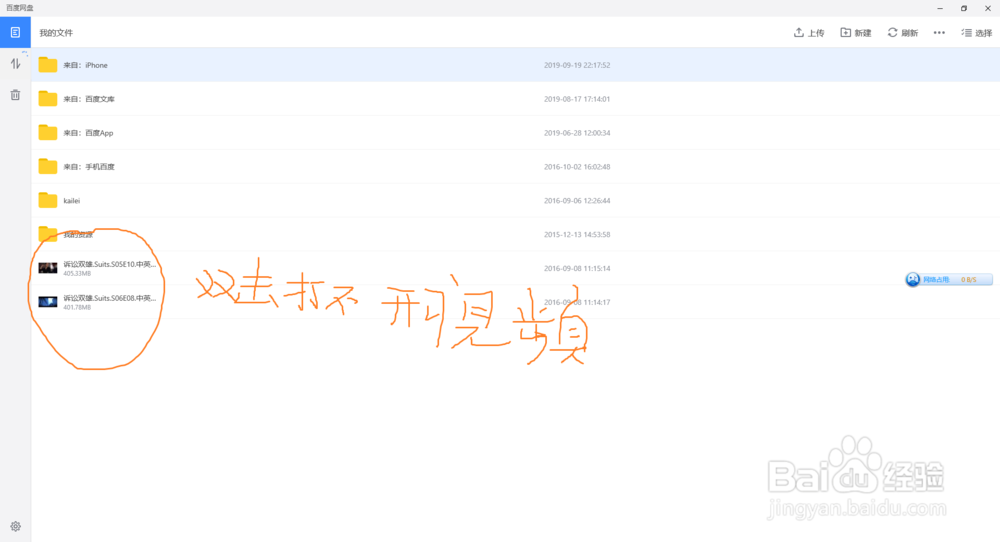The image size is (1000, 542).
Task: Click date 2019-09-19 22:17:52
Action: (x=577, y=65)
